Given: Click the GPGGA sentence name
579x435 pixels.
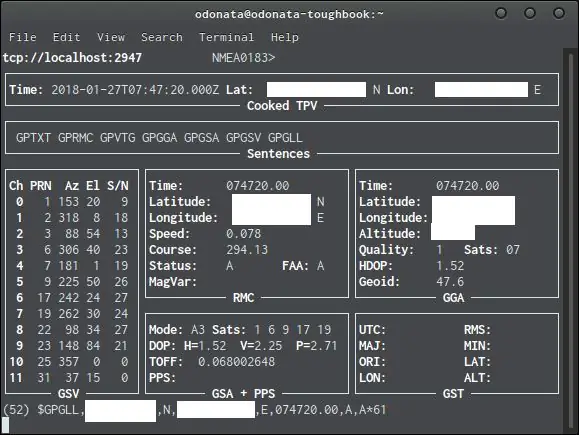Looking at the screenshot, I should 160,138.
